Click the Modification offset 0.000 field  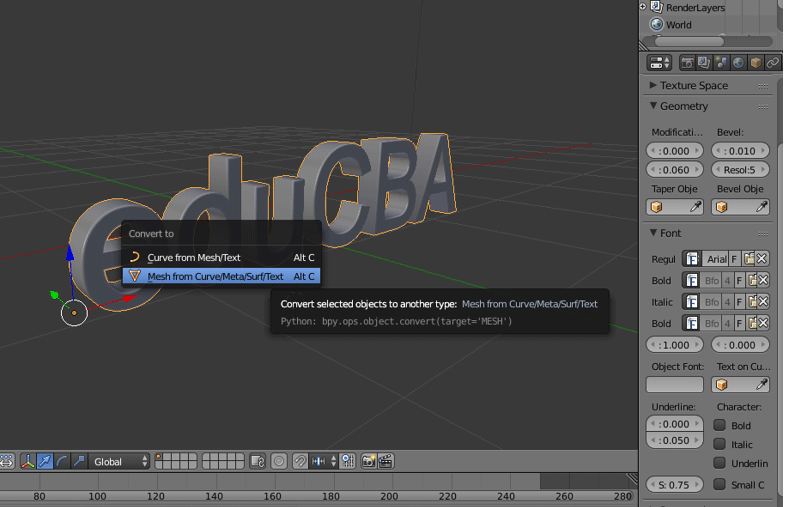click(675, 151)
